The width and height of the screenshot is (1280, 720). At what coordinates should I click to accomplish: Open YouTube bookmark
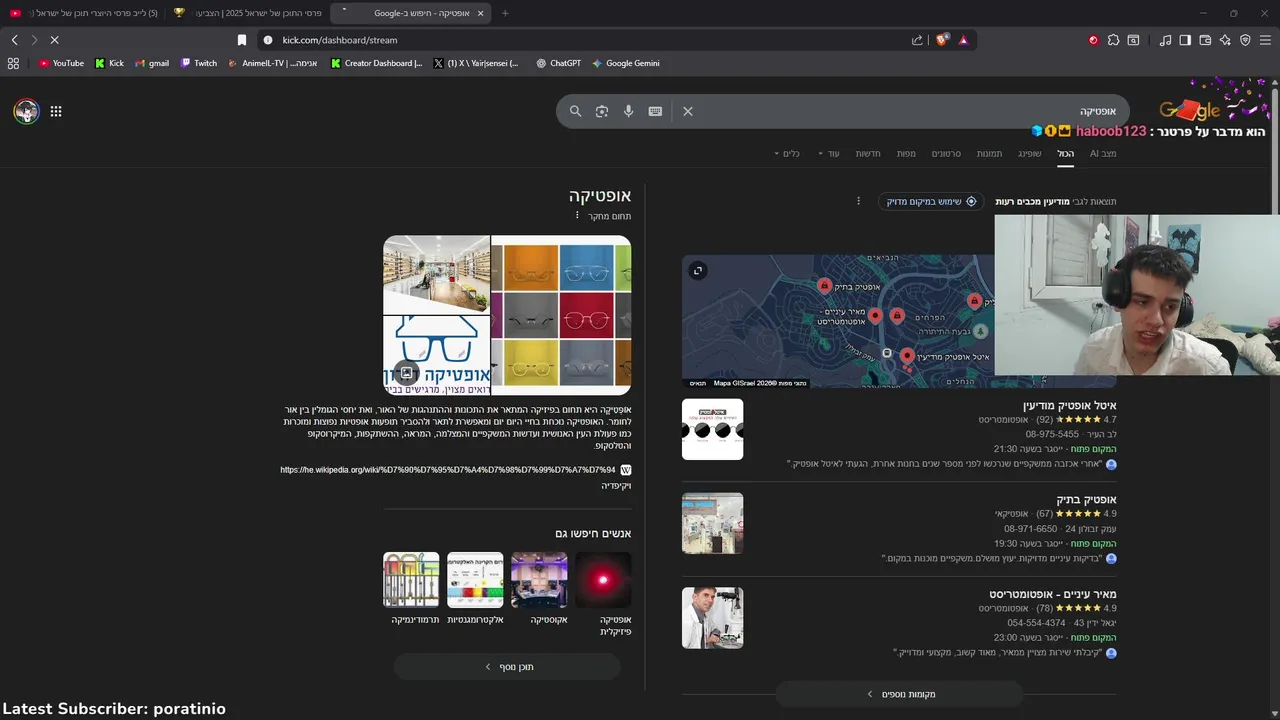click(x=61, y=63)
